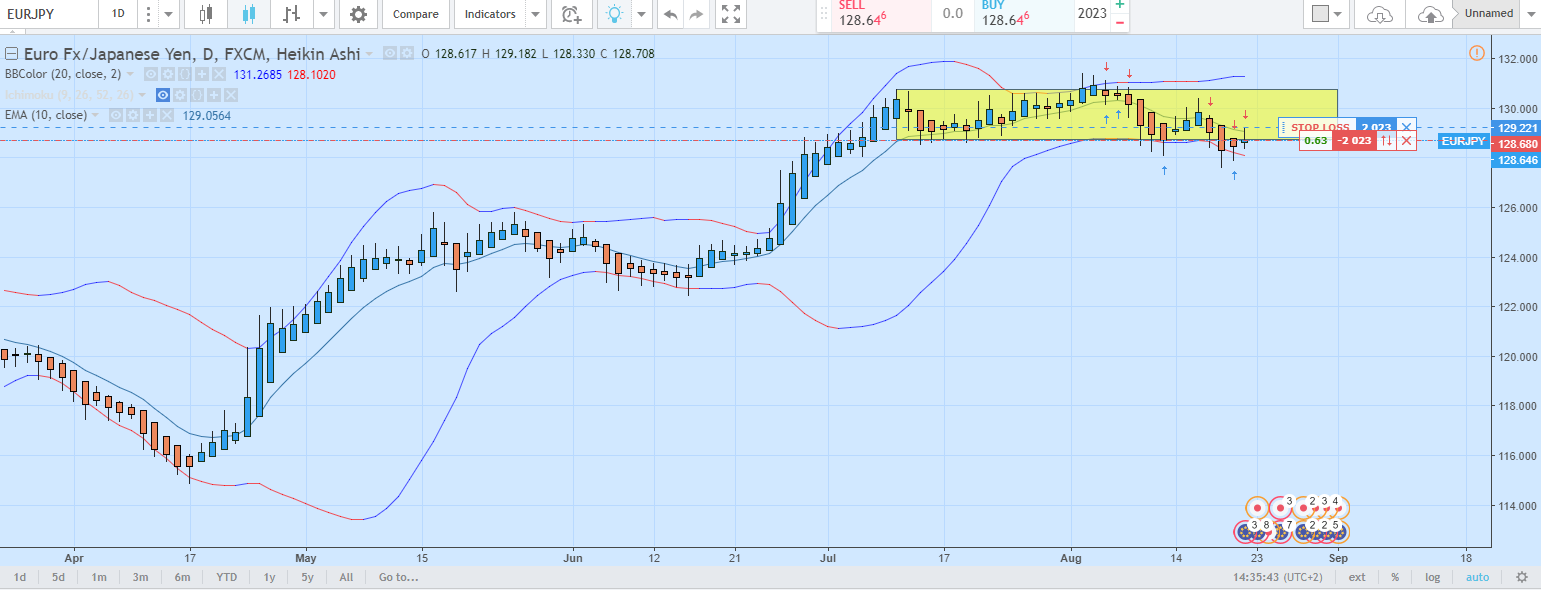Toggle BBColor indicator visibility eye

click(x=149, y=74)
